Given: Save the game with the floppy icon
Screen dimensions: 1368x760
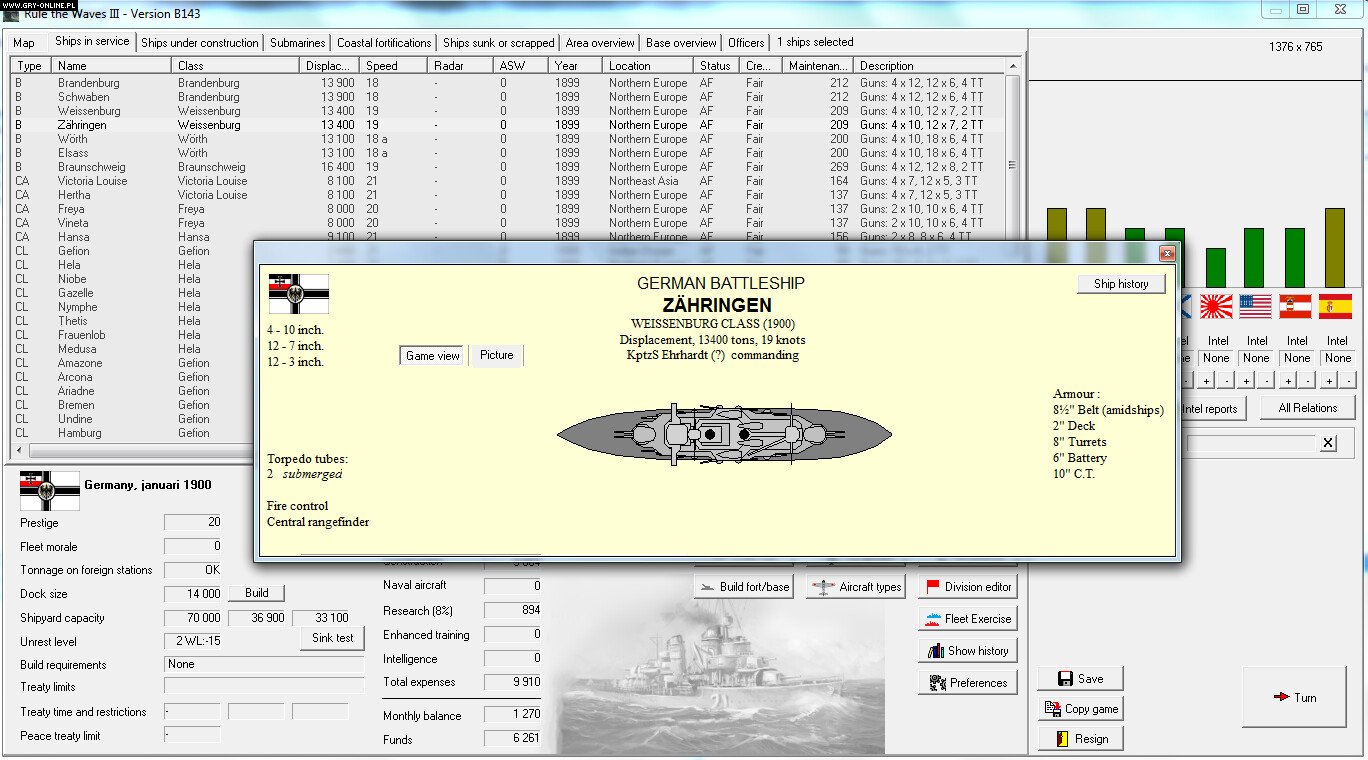Looking at the screenshot, I should [1080, 677].
